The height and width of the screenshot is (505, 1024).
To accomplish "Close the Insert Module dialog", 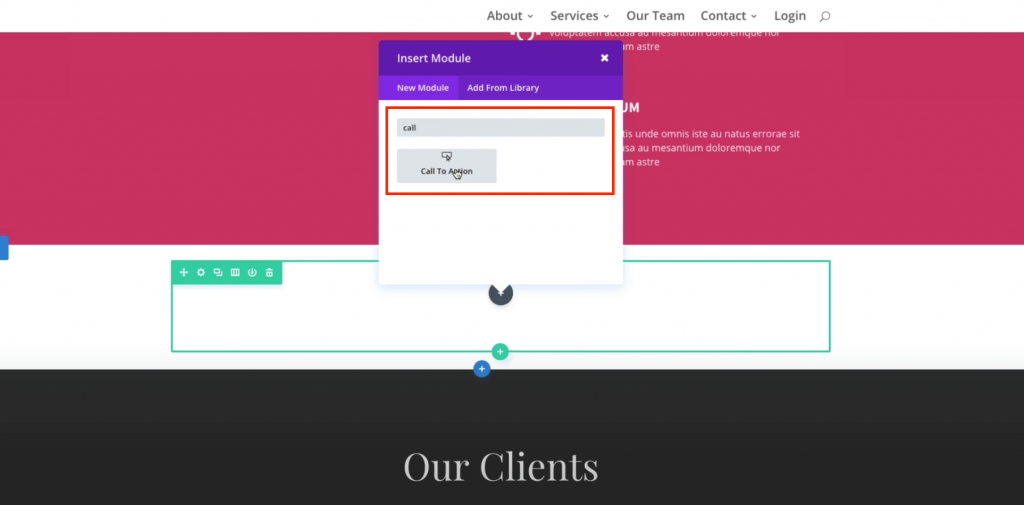I will (x=605, y=58).
